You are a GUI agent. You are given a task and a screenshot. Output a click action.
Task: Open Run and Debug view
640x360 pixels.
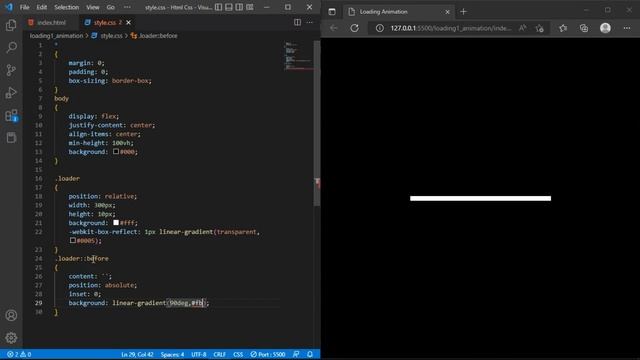click(x=11, y=93)
